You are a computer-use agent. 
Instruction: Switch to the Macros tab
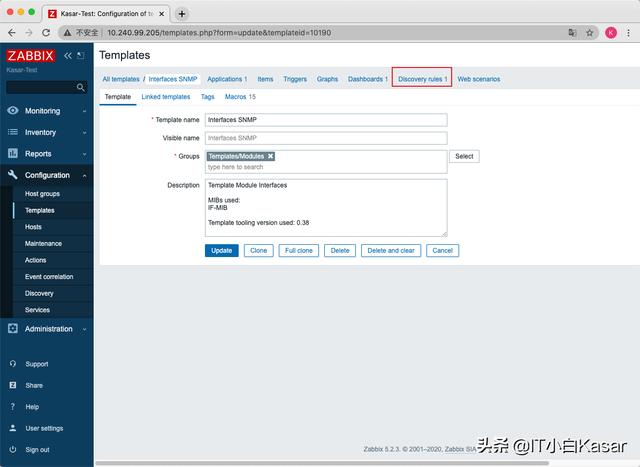pyautogui.click(x=240, y=97)
